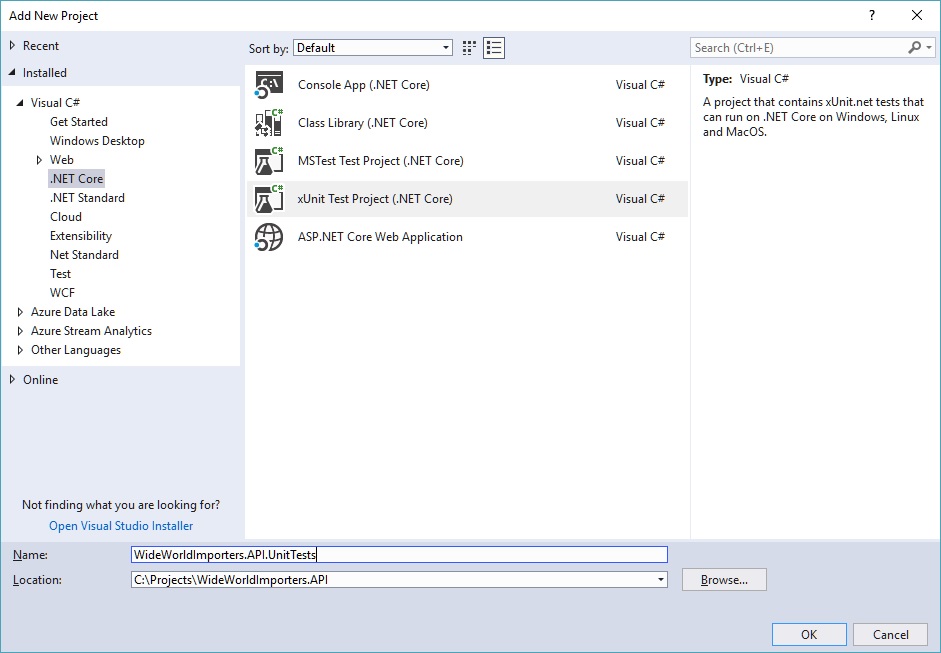Screen dimensions: 941x653
Task: Click the Class Library template icon
Action: (x=269, y=123)
